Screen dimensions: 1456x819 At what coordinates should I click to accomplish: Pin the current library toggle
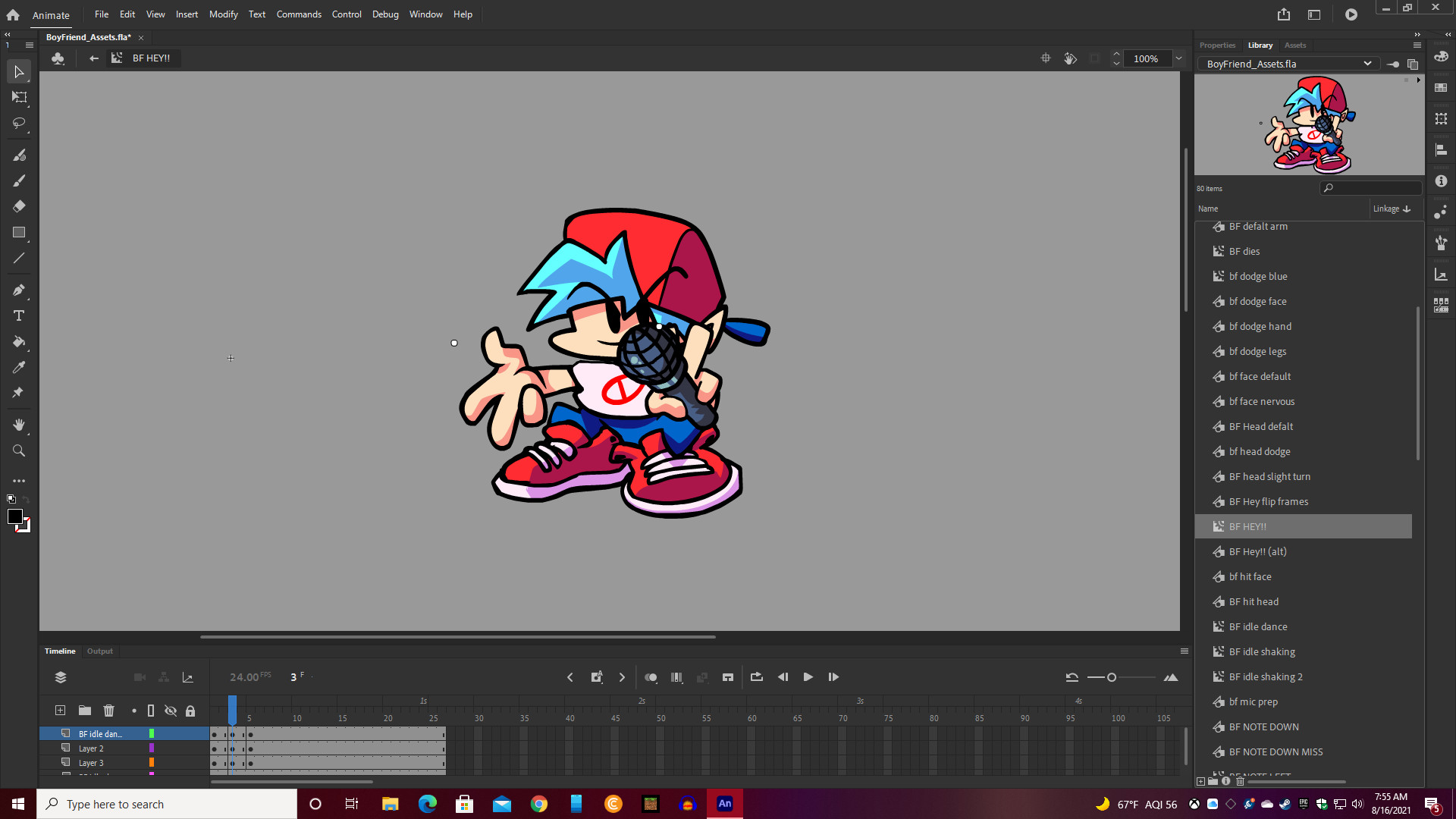pyautogui.click(x=1393, y=64)
